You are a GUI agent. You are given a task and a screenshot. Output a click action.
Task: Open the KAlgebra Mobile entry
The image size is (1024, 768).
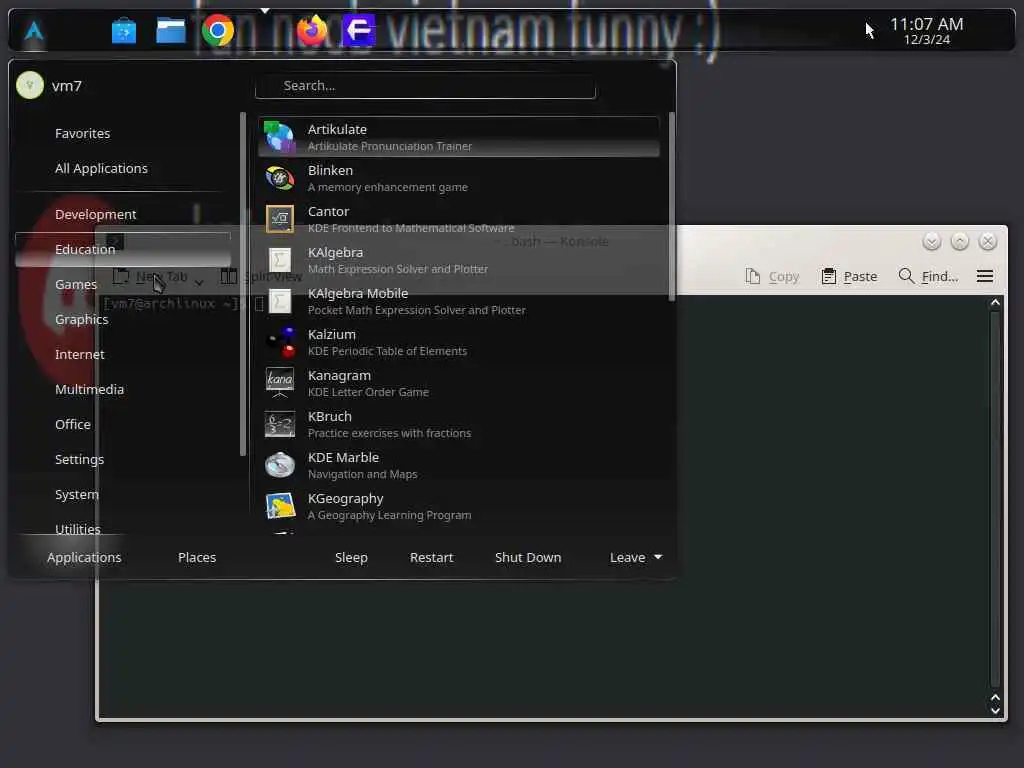[458, 301]
